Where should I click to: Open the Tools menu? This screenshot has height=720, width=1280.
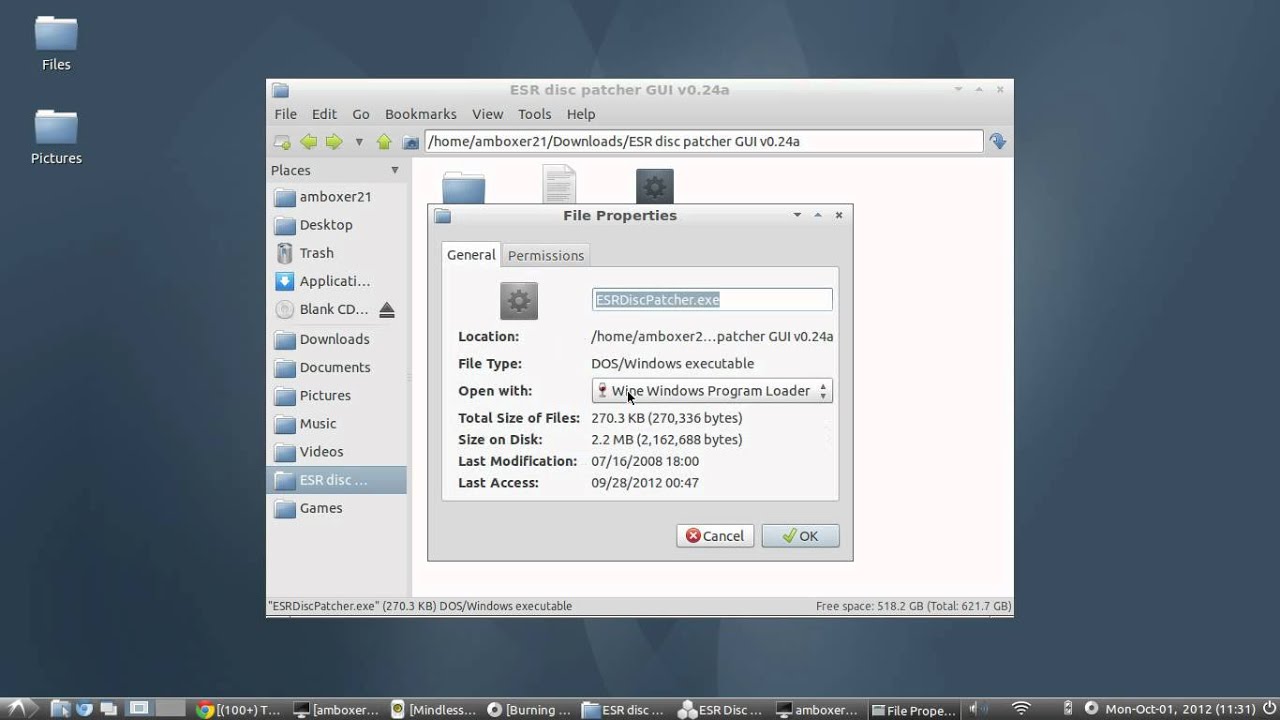[535, 114]
